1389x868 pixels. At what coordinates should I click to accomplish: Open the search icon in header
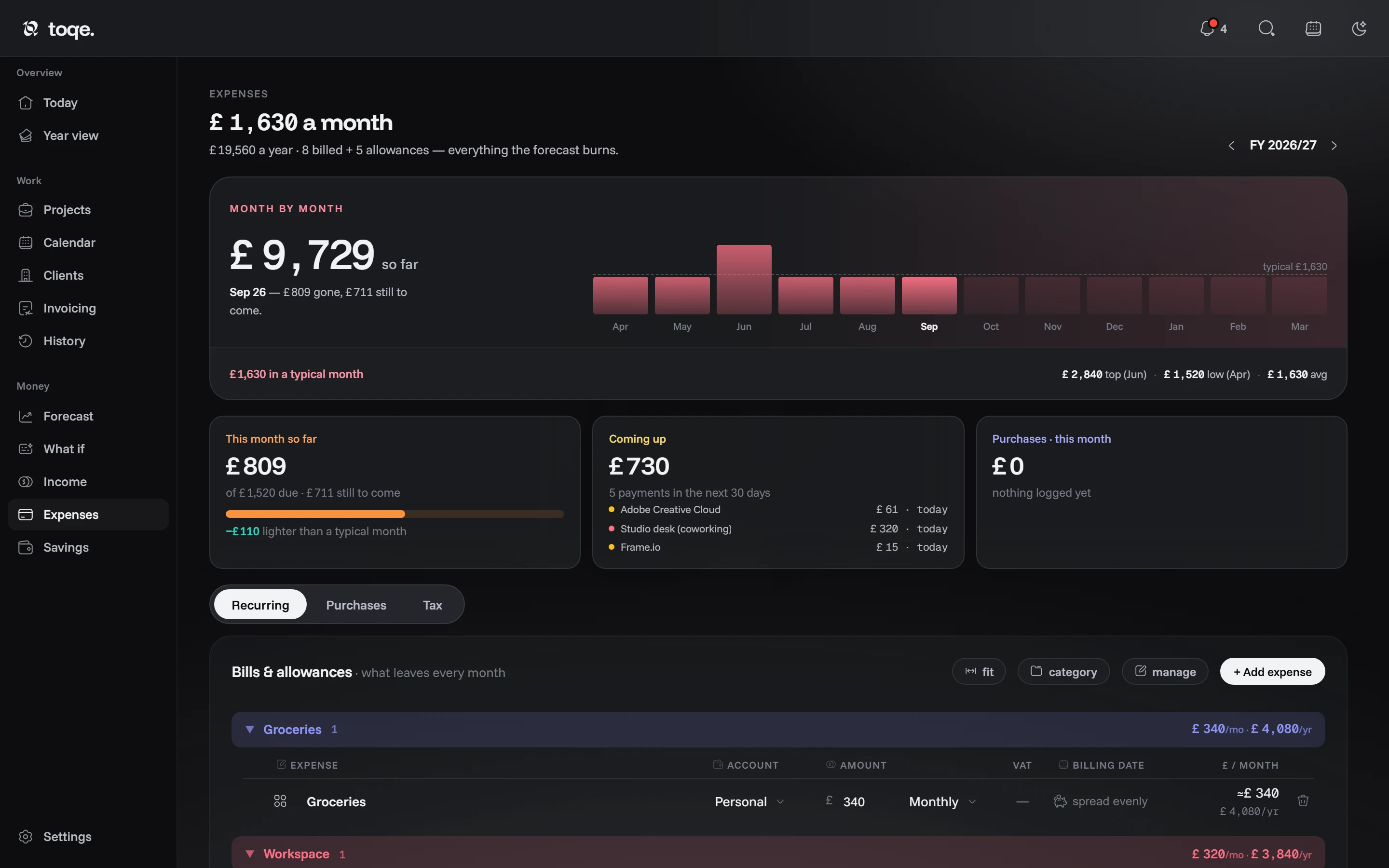pos(1266,28)
